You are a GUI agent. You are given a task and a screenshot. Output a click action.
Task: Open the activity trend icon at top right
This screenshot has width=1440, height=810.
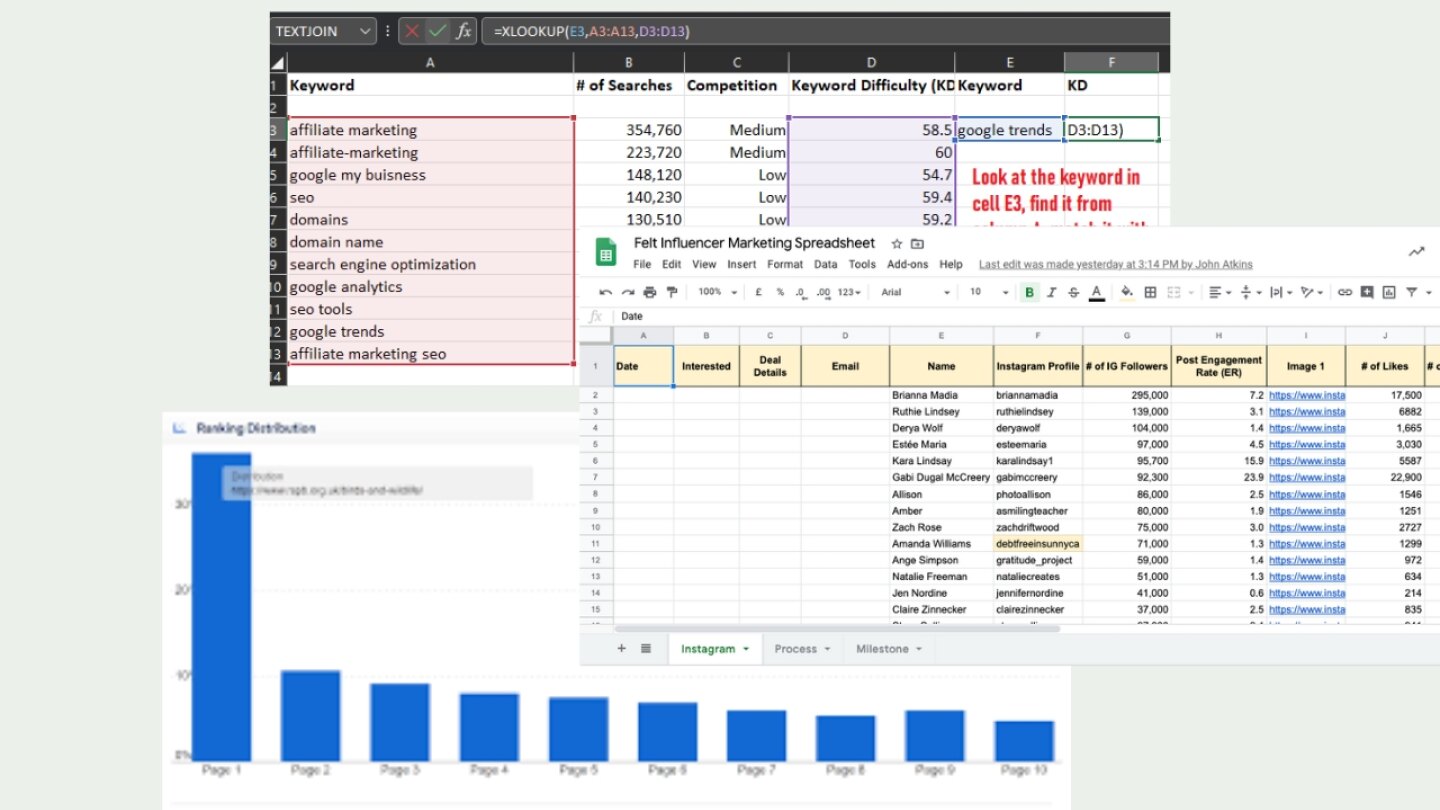click(1417, 253)
